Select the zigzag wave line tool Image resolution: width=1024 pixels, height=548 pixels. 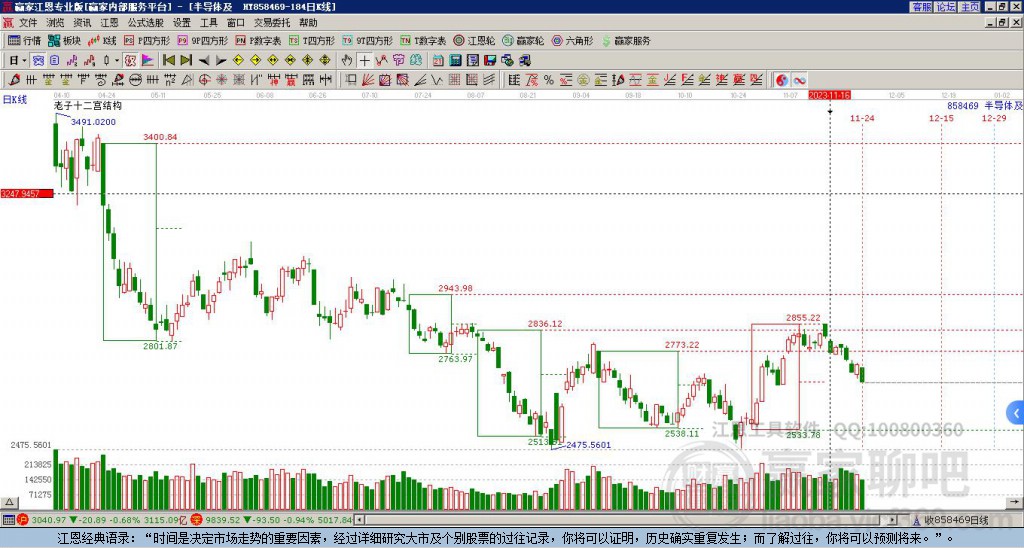click(x=436, y=80)
